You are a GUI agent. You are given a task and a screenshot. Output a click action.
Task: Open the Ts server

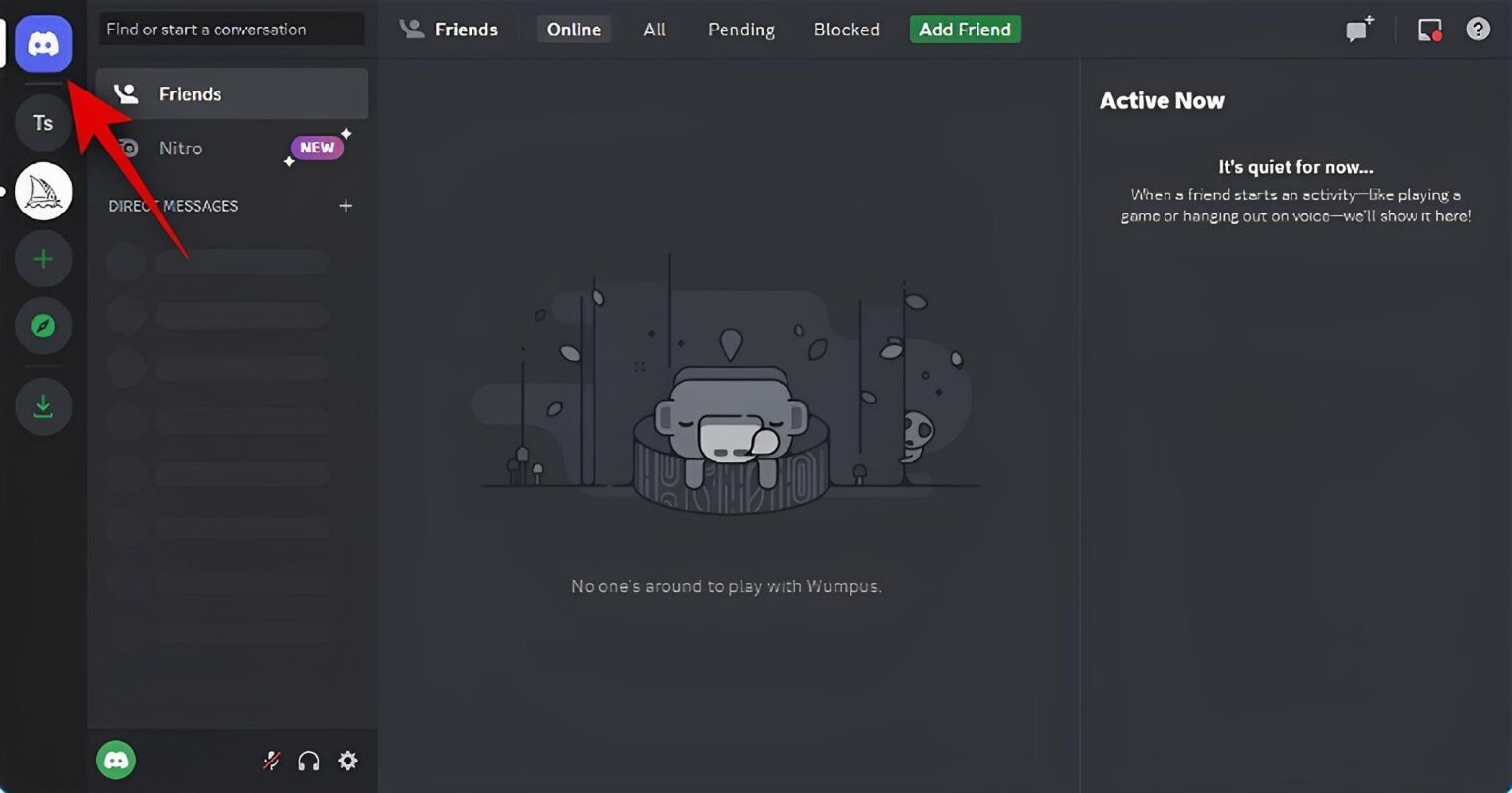(x=43, y=123)
